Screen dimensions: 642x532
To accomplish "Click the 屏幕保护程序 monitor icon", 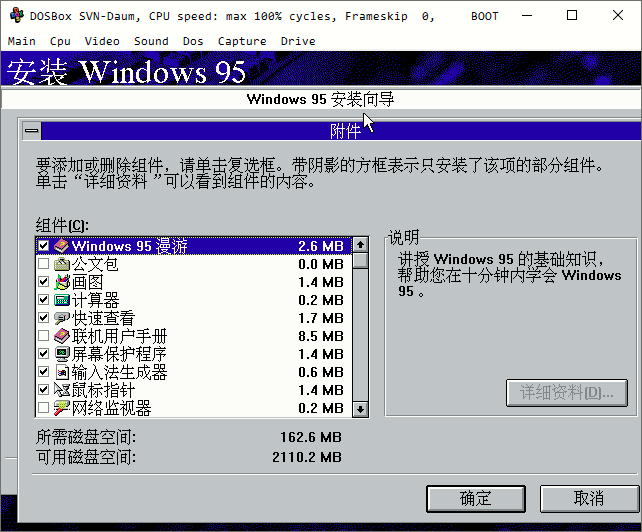I will 62,354.
